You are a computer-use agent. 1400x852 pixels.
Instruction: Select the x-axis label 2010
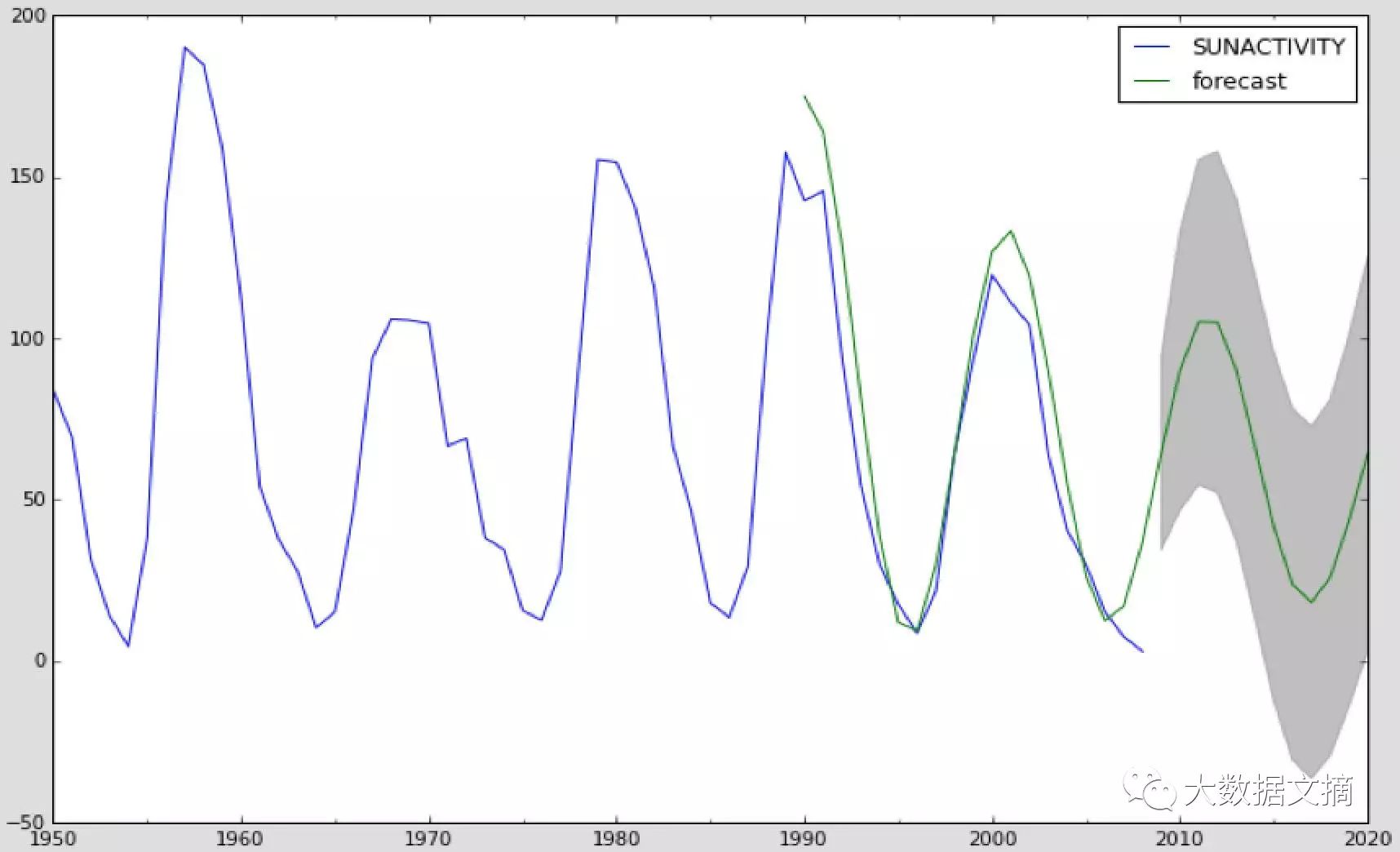pos(1181,839)
